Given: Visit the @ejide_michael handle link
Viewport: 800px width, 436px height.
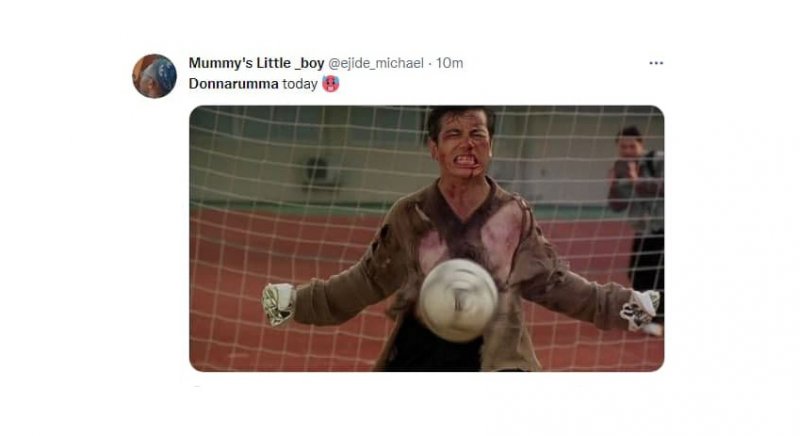Looking at the screenshot, I should coord(376,63).
